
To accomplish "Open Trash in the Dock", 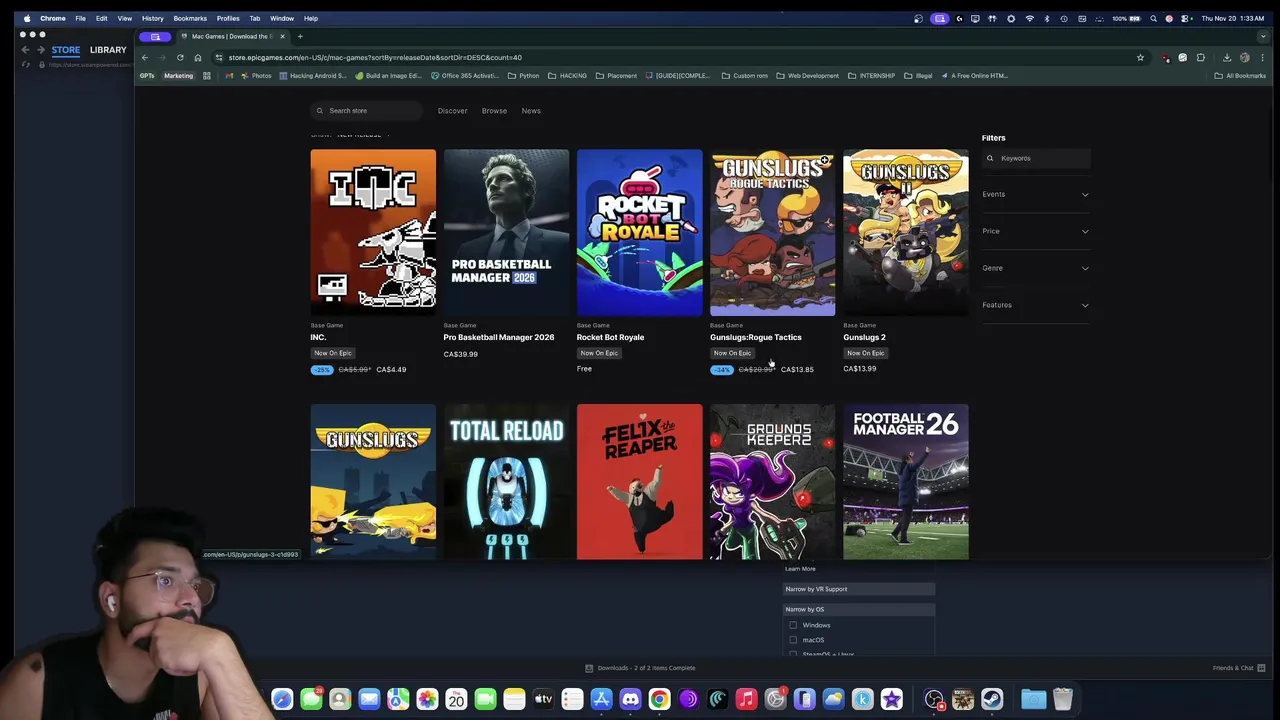I will tap(1062, 699).
